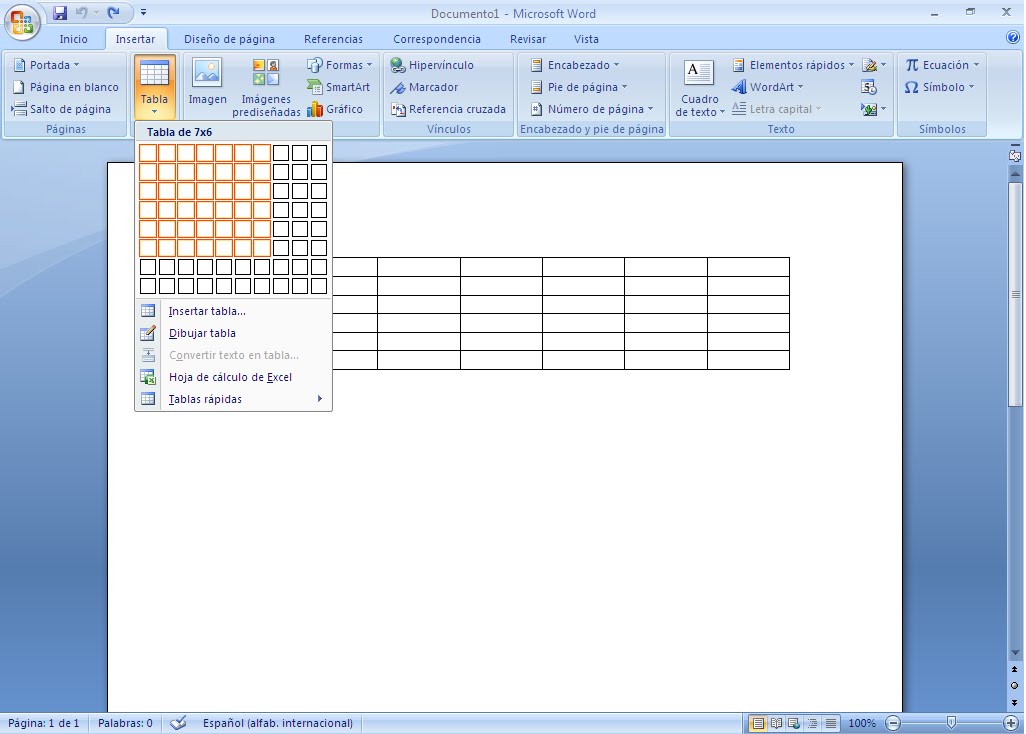Click the Office button logo
This screenshot has height=734, width=1026.
pyautogui.click(x=22, y=21)
